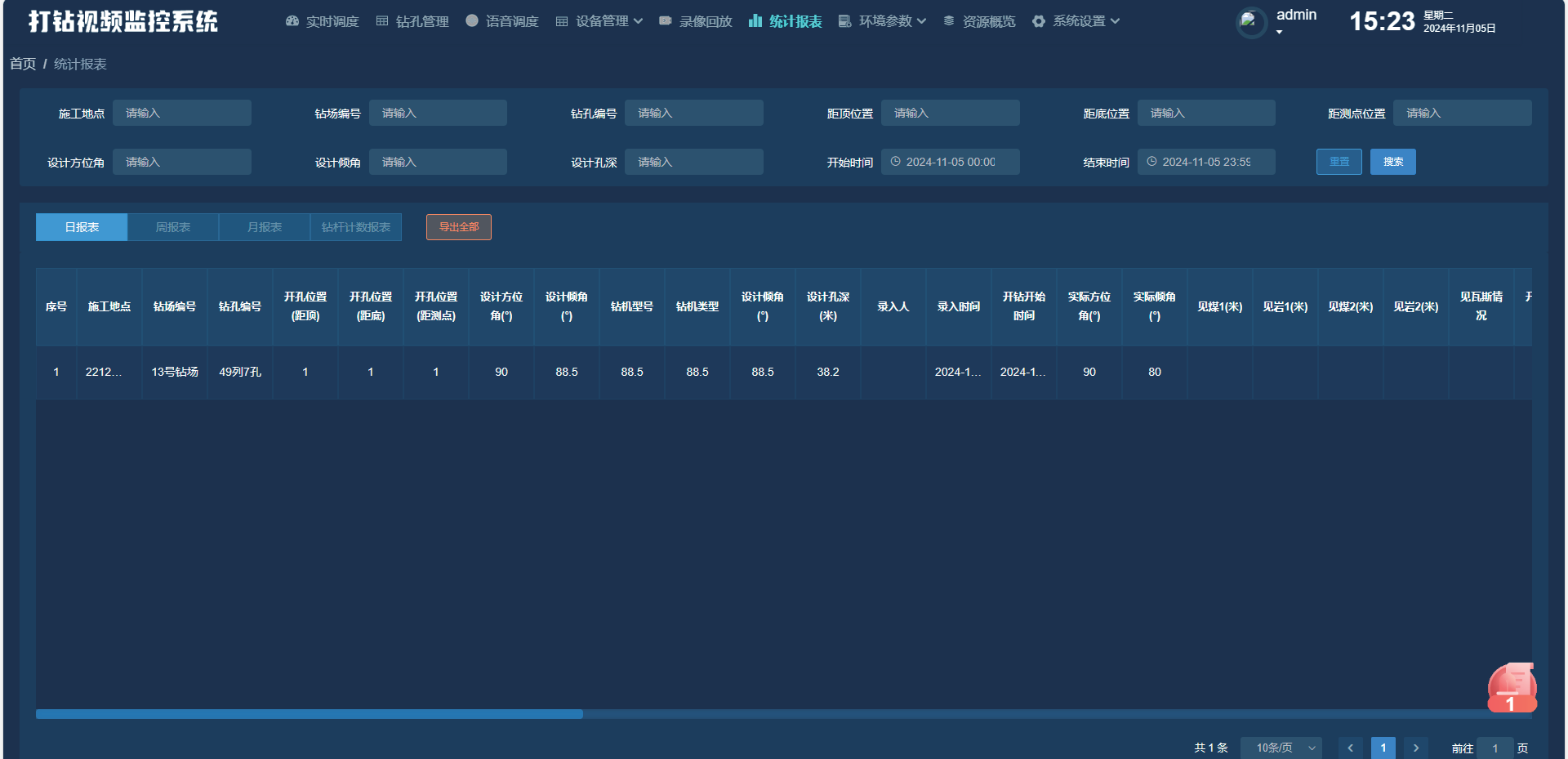This screenshot has height=759, width=1568.
Task: Open the 开始时间 date picker
Action: (950, 162)
